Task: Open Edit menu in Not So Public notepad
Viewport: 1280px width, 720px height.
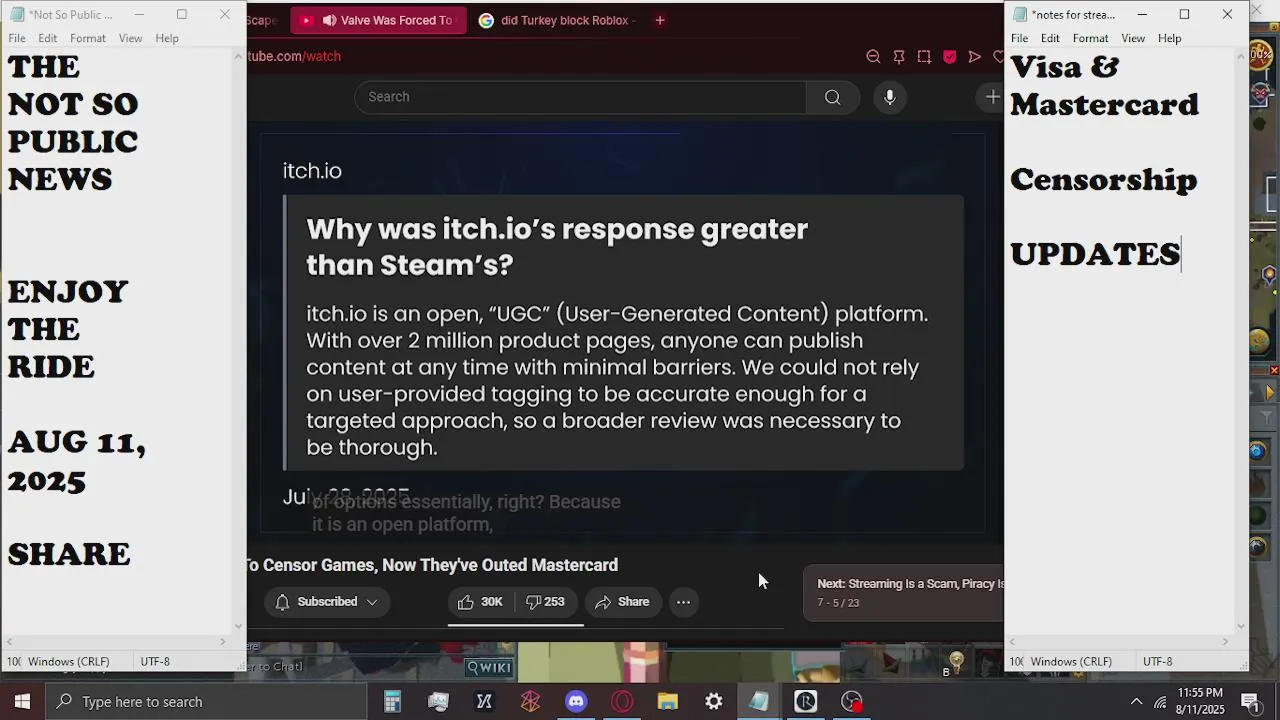Action: tap(48, 38)
